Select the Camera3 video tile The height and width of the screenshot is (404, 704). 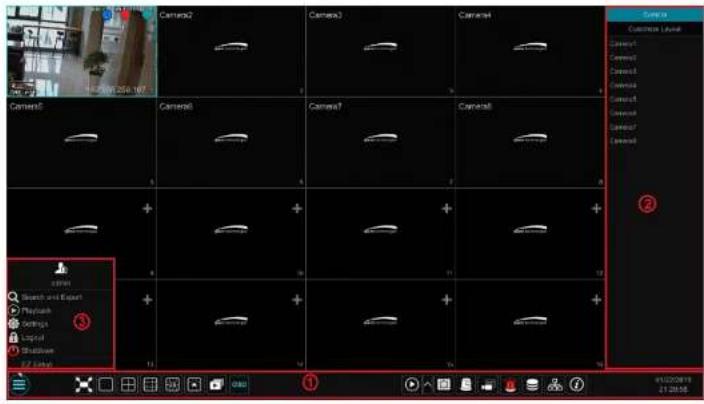(380, 51)
